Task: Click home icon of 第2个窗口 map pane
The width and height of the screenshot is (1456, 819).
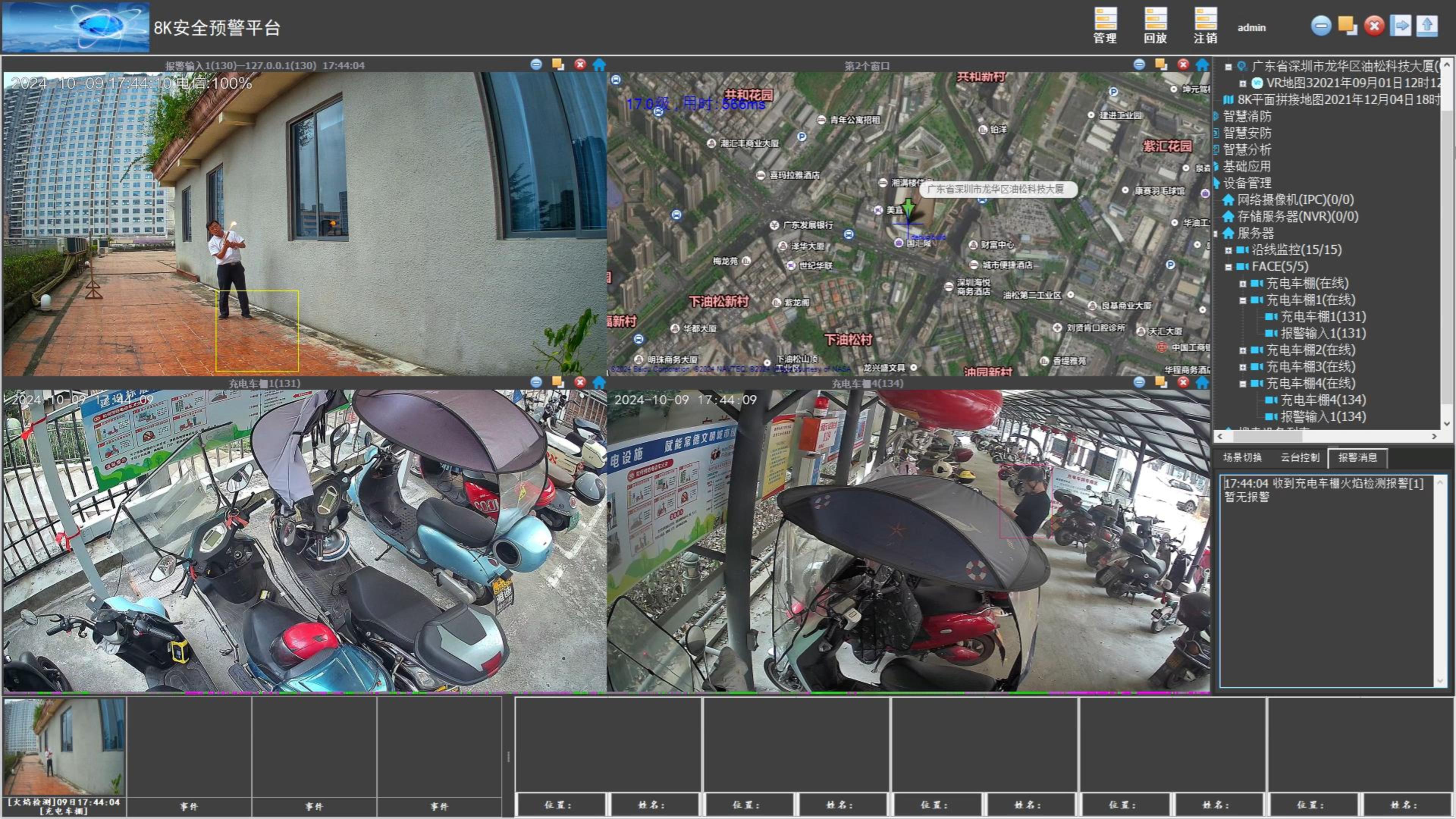Action: coord(1202,65)
